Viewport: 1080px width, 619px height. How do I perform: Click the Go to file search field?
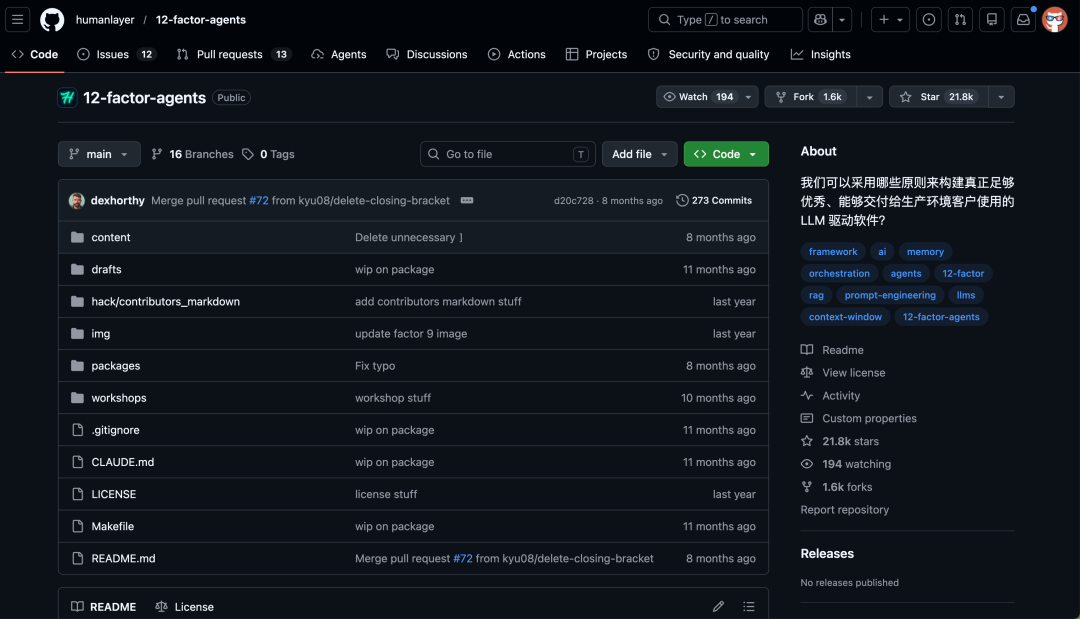508,154
